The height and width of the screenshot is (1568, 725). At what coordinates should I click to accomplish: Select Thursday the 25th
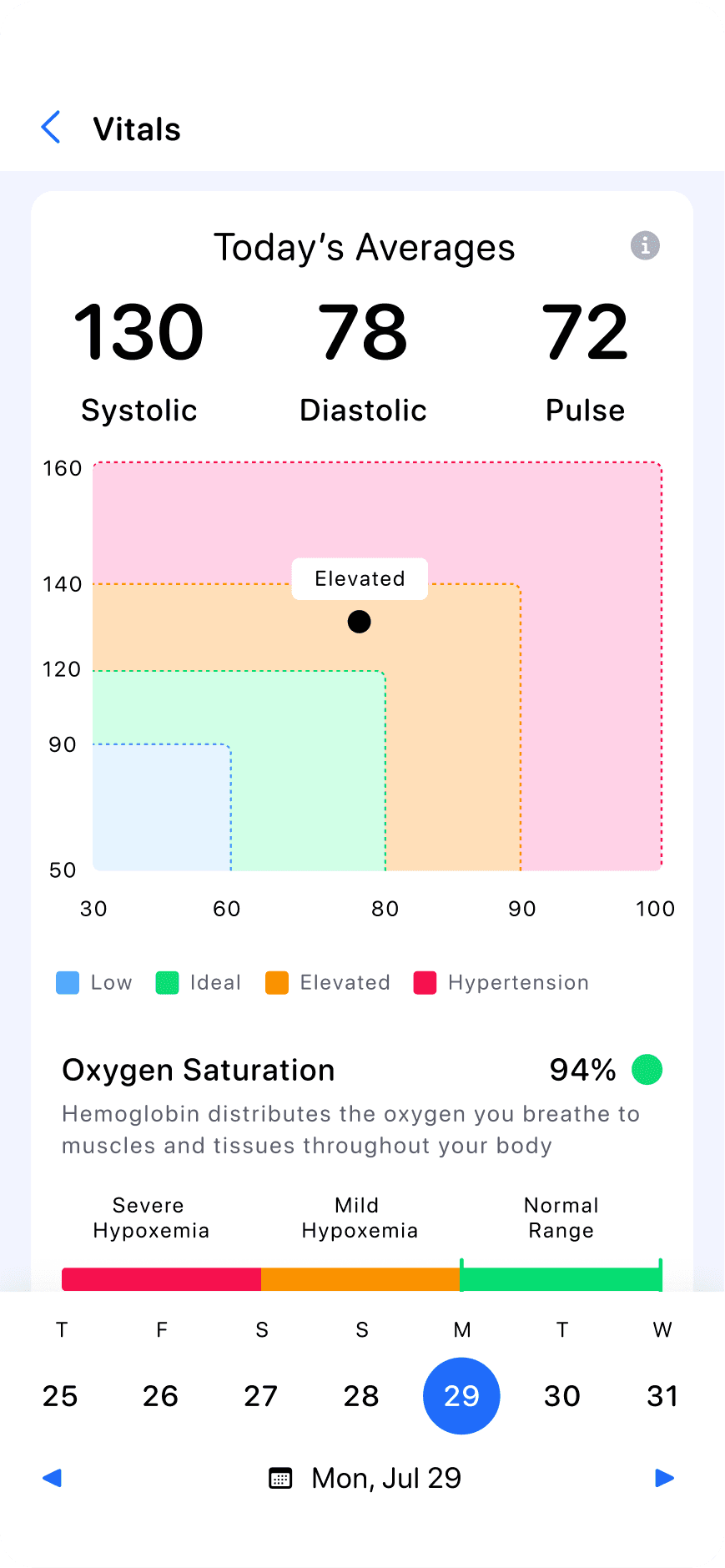[61, 1395]
